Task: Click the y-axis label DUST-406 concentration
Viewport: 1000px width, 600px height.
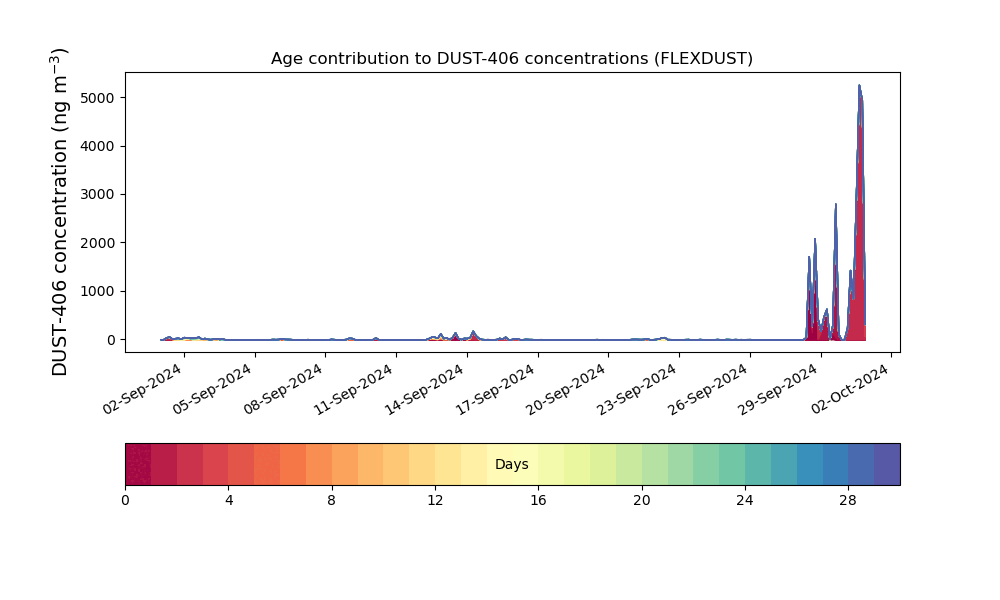Action: tap(59, 212)
